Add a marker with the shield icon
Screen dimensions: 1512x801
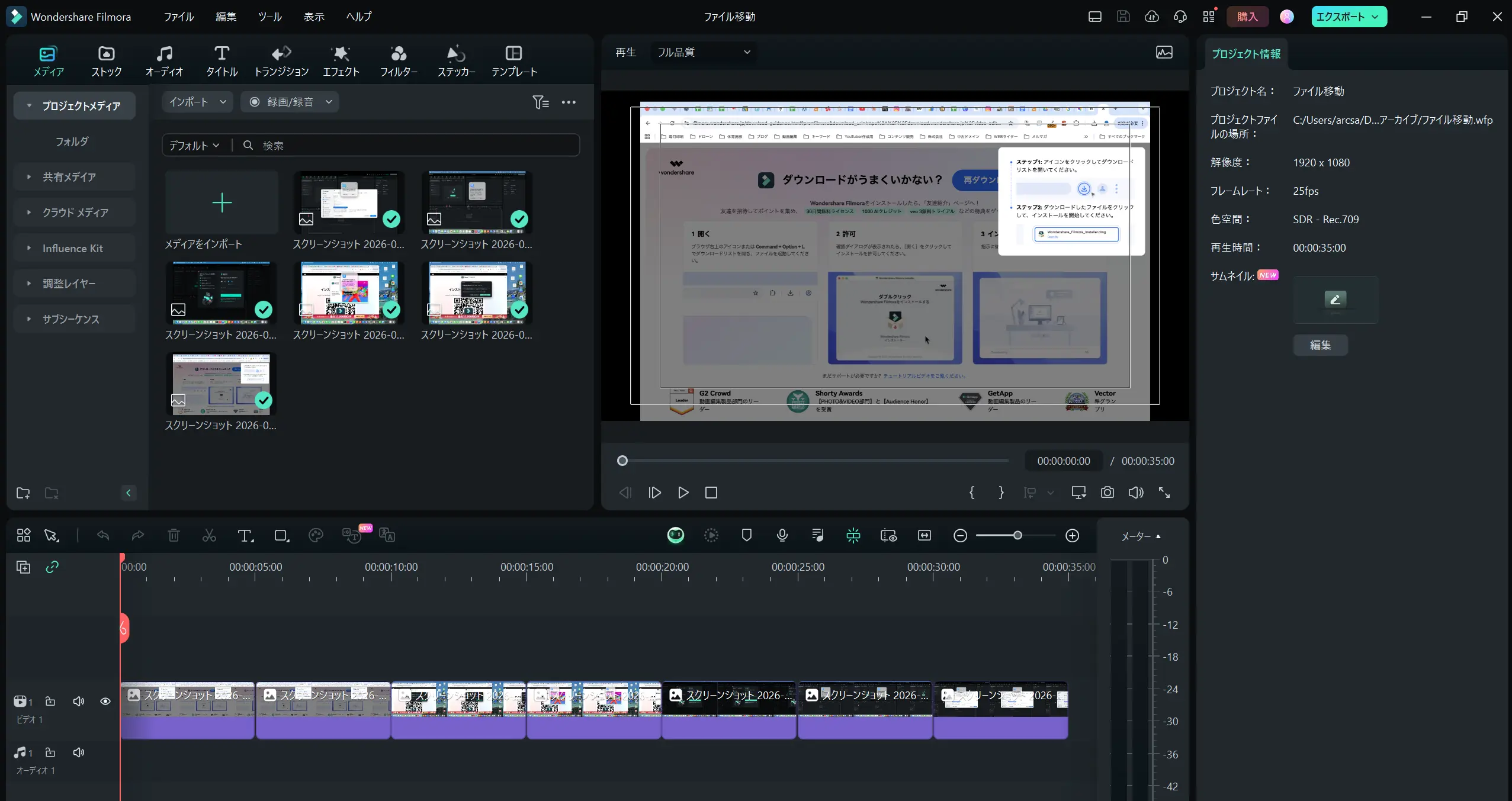(746, 536)
